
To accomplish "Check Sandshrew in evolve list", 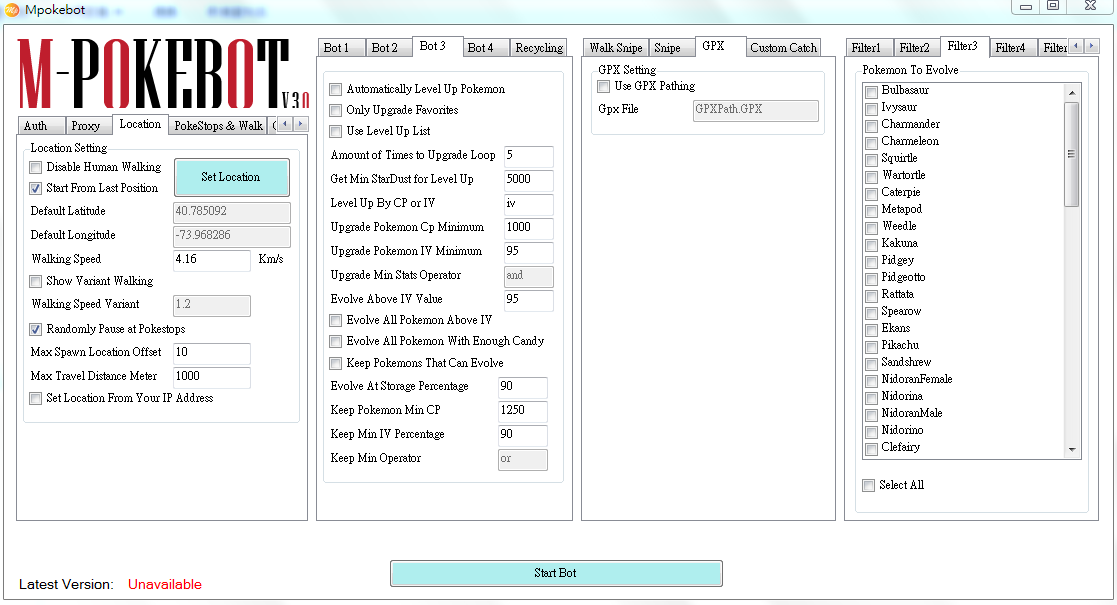I will (x=871, y=364).
